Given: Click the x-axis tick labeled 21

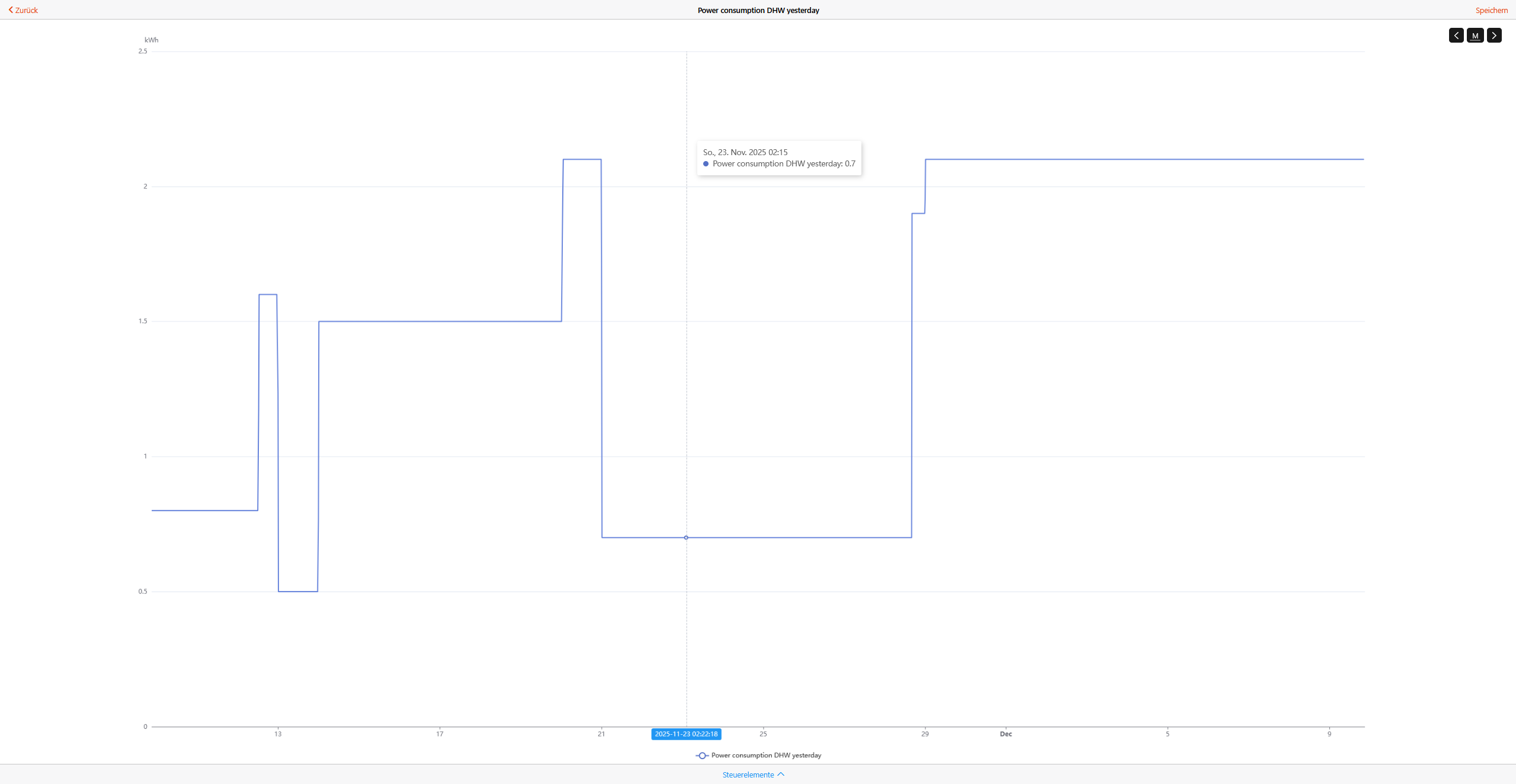Looking at the screenshot, I should pyautogui.click(x=601, y=734).
